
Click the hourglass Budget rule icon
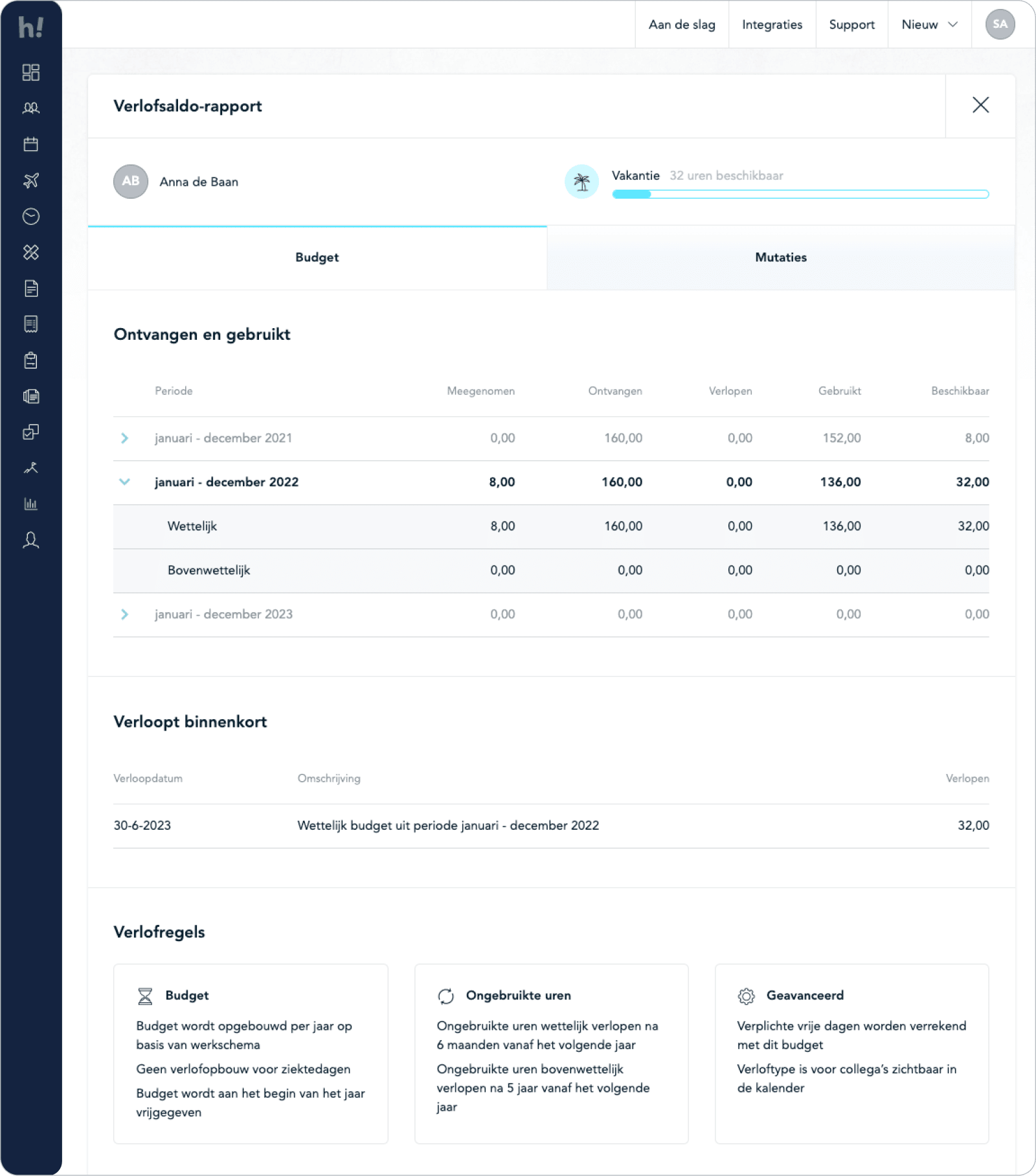(x=146, y=996)
